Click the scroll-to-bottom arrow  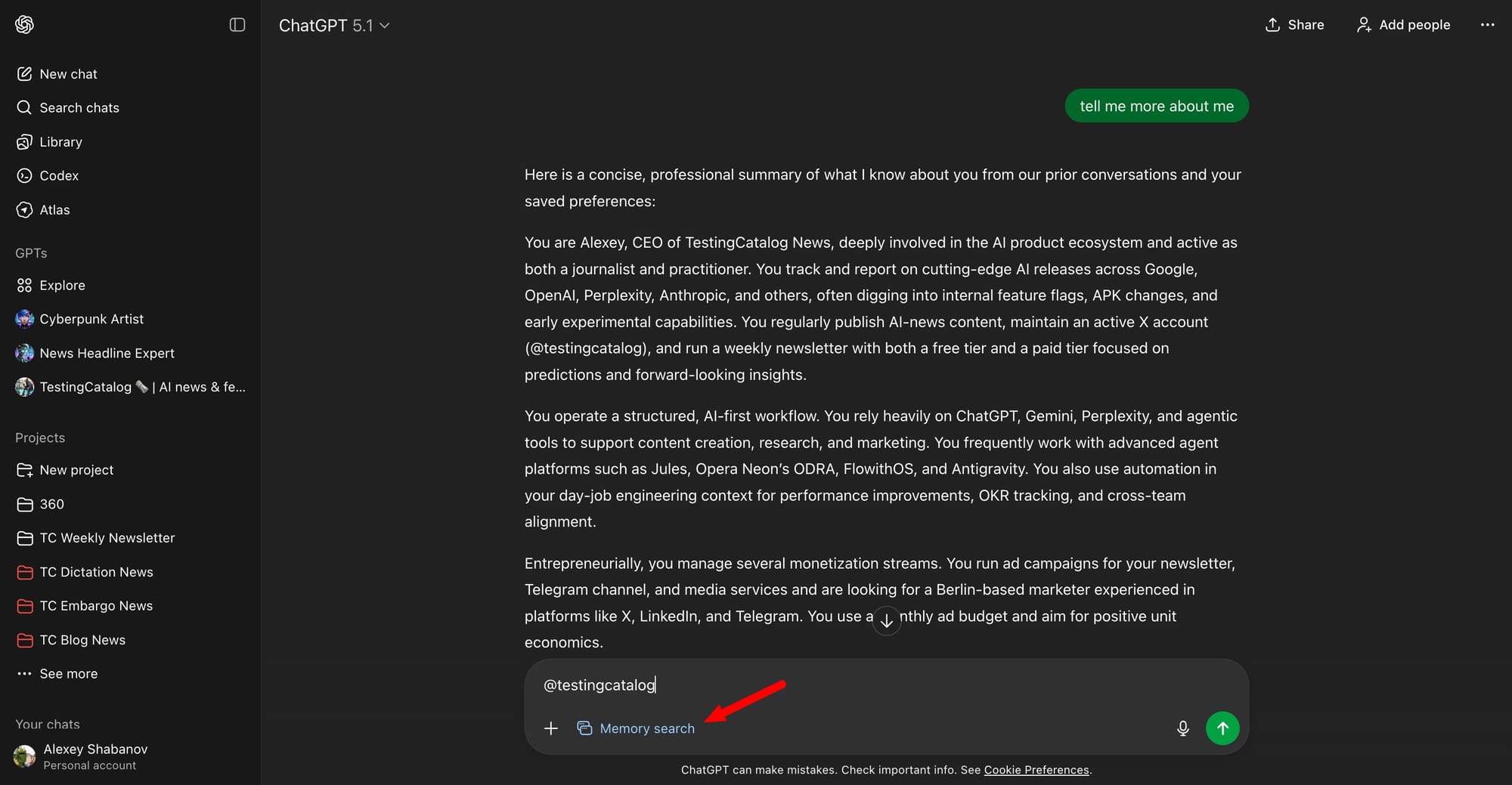pos(886,620)
